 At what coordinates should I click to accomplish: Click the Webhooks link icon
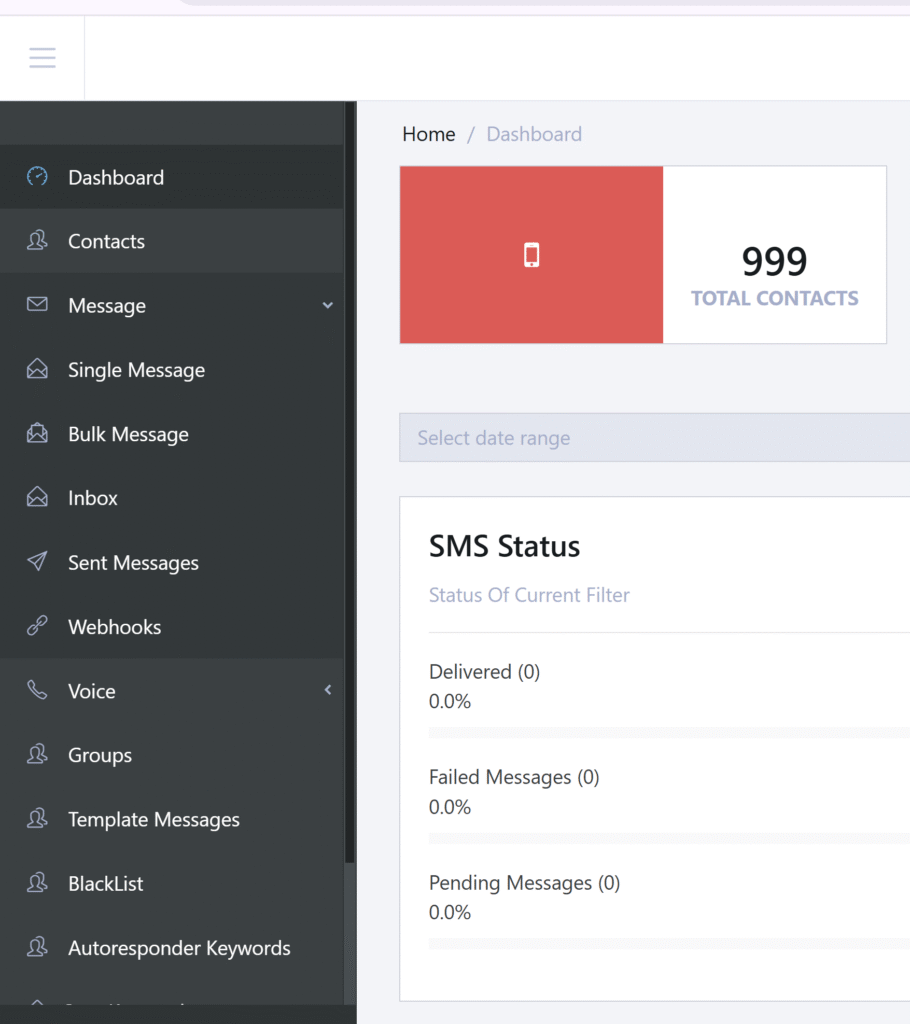(x=37, y=627)
